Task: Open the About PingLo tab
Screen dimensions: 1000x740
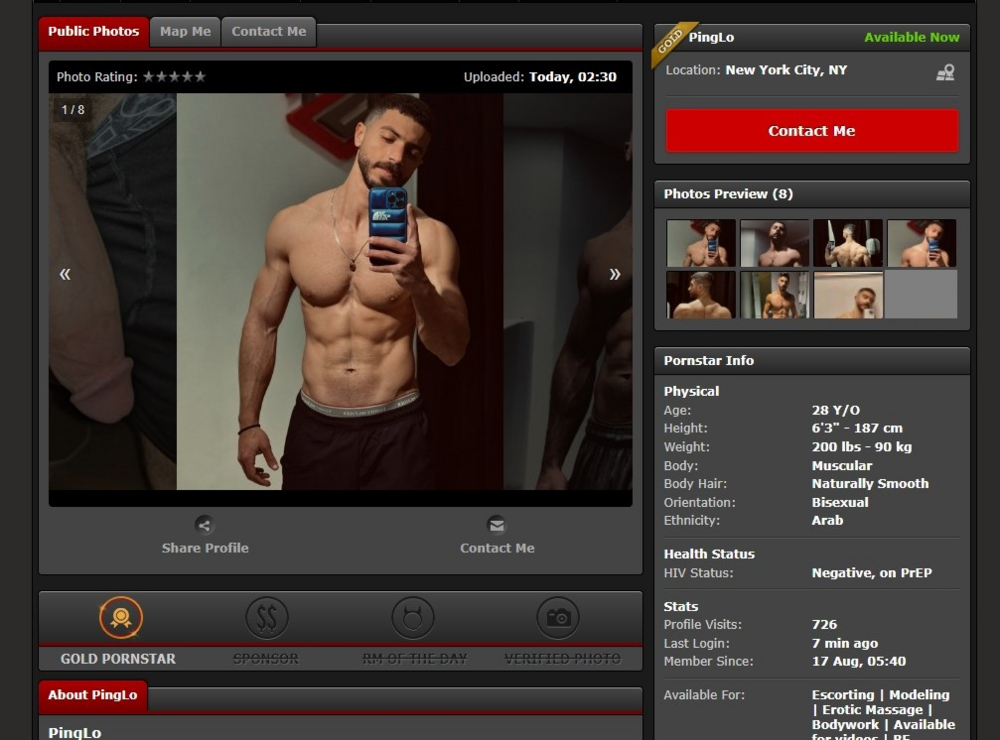Action: pos(92,695)
